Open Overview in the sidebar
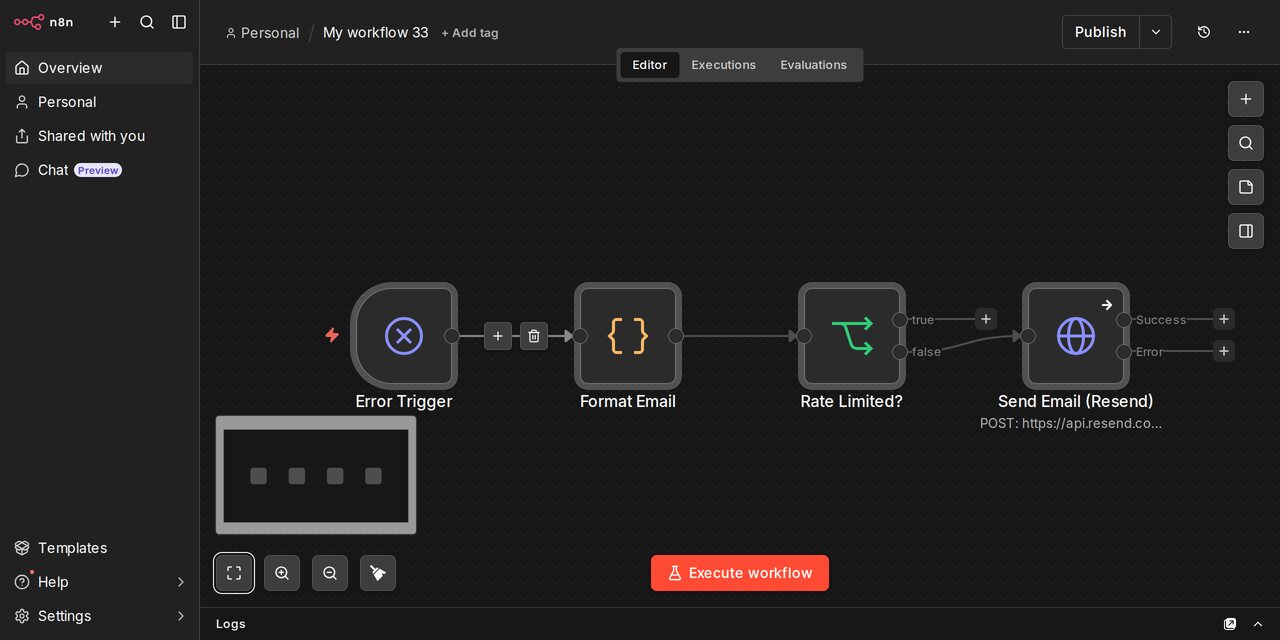Screen dimensions: 1280x640 pos(99,68)
